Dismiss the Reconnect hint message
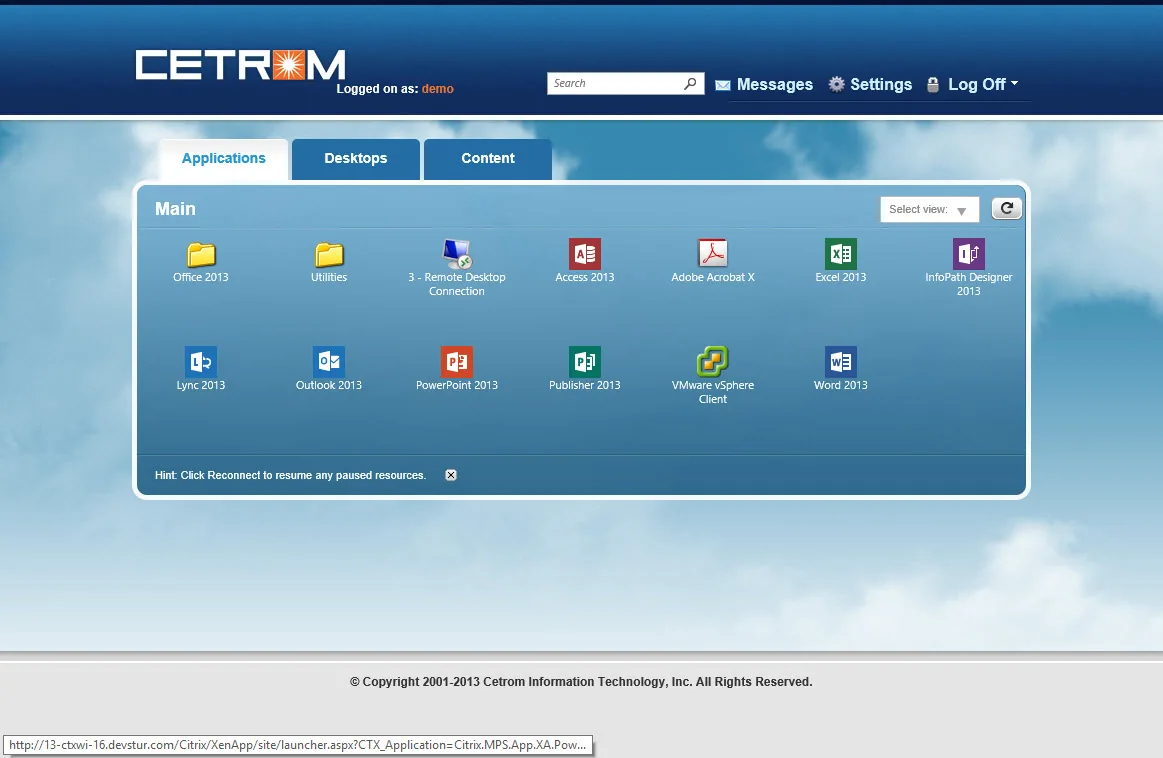Viewport: 1163px width, 758px height. (x=451, y=475)
